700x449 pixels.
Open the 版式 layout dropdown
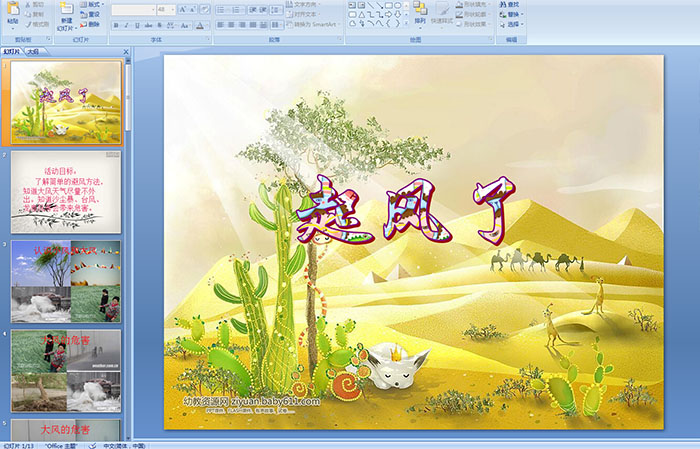pyautogui.click(x=92, y=4)
